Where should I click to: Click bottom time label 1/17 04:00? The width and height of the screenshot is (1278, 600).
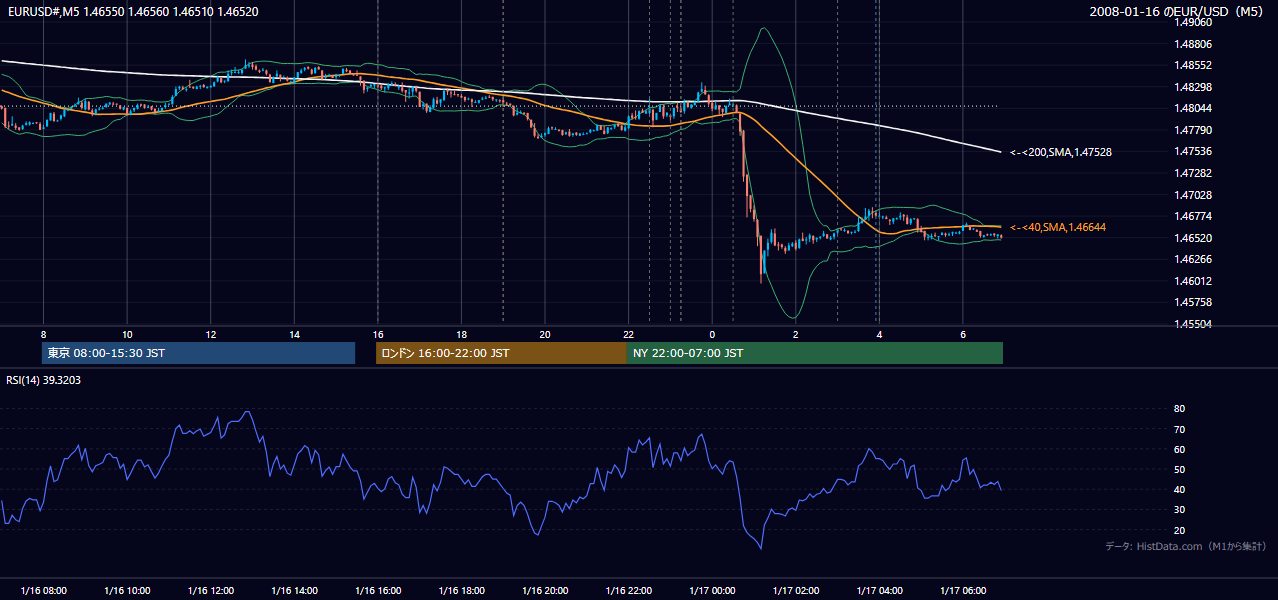tap(879, 591)
